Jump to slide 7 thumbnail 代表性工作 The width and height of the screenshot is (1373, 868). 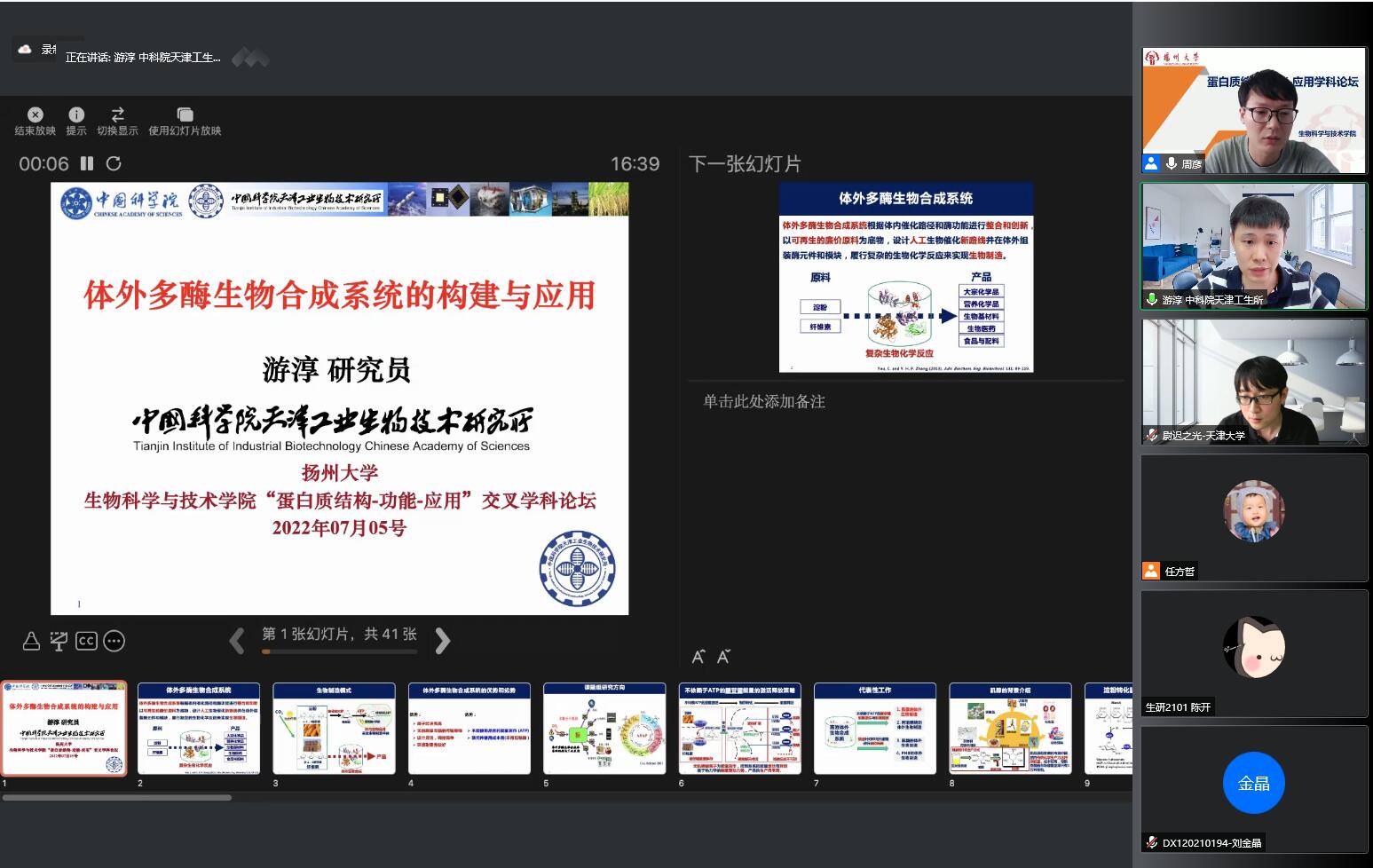pos(874,729)
